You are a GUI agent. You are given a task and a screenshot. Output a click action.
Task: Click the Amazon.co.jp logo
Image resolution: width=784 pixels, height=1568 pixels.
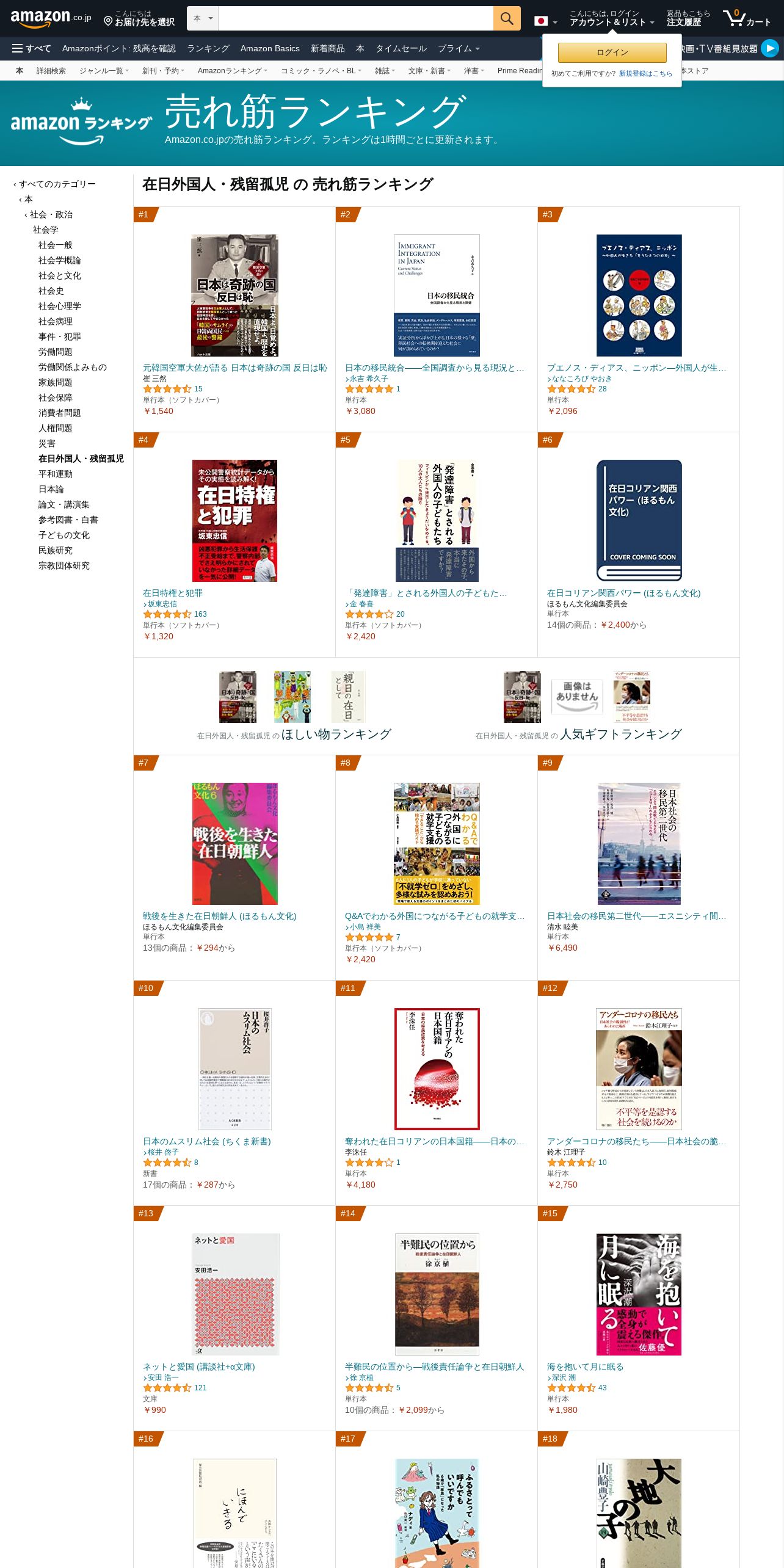51,18
